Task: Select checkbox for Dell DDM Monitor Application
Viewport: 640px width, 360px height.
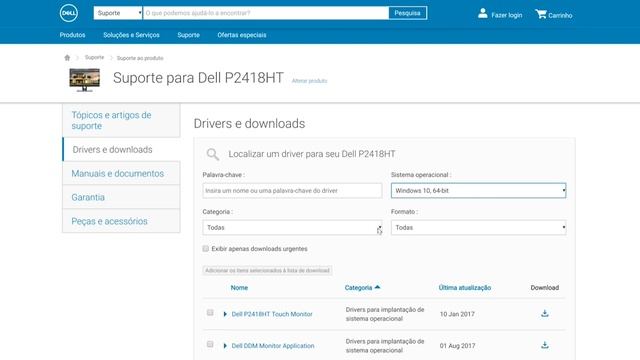Action: coord(210,344)
